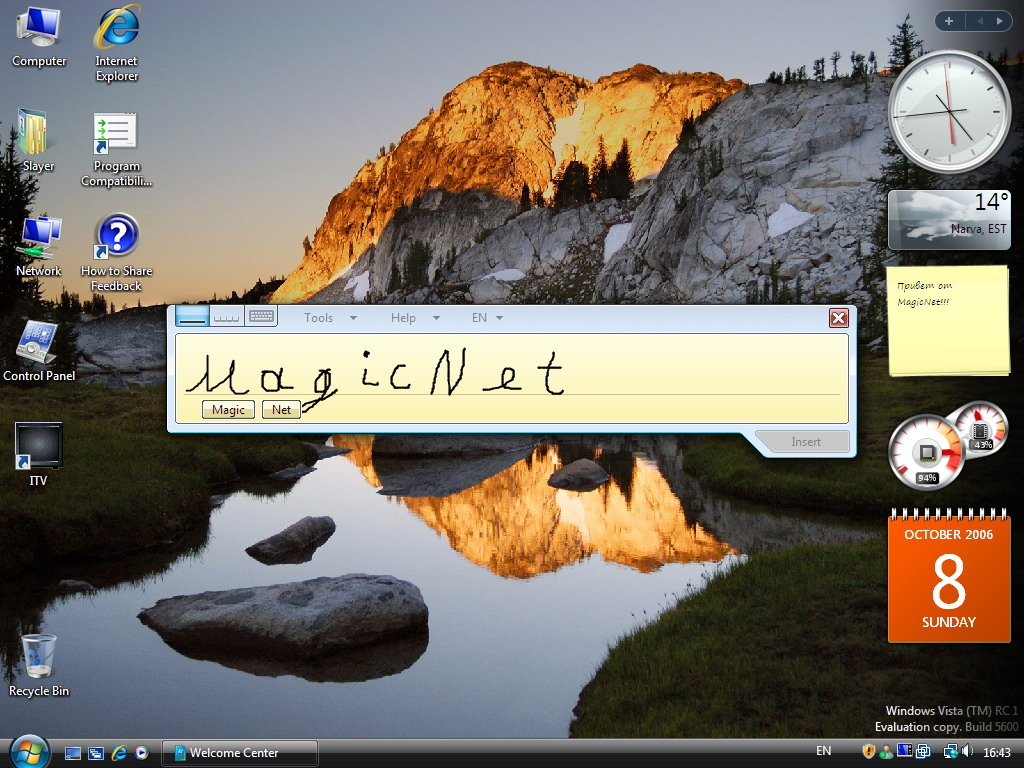This screenshot has width=1024, height=768.
Task: Click the recognized word 'Magic'
Action: click(x=228, y=409)
